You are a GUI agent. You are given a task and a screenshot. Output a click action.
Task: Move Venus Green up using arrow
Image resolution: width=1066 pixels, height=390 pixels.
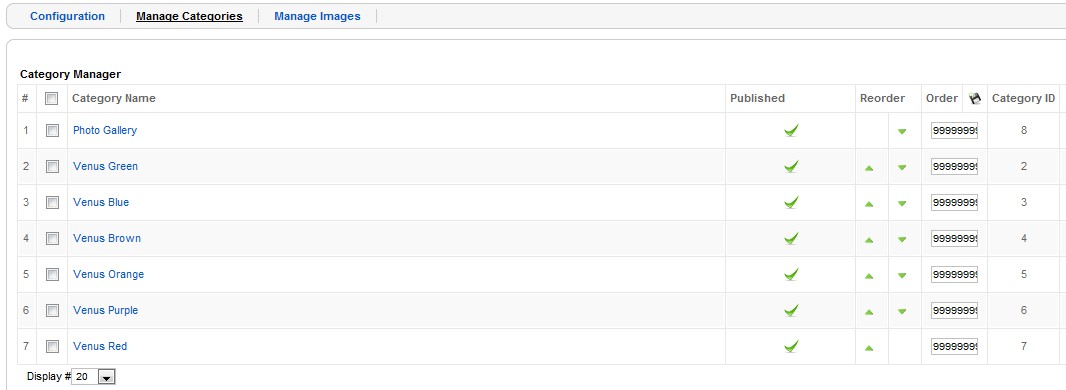pyautogui.click(x=869, y=168)
